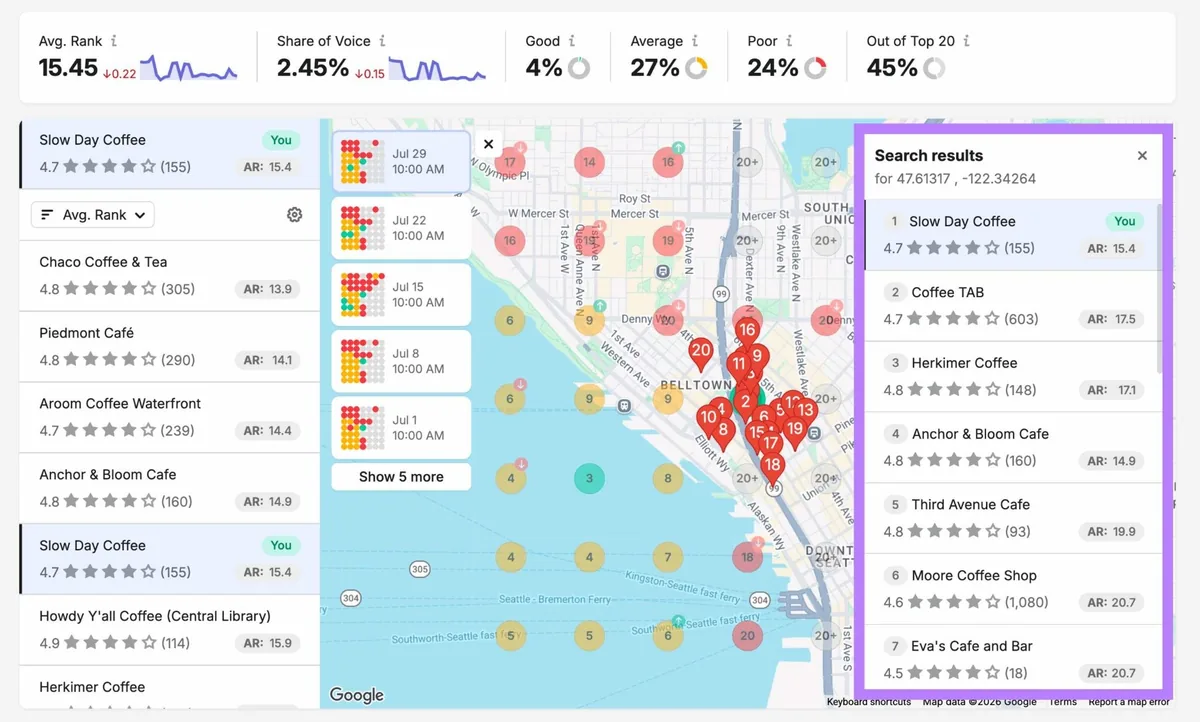Click the round grid circle showing 18
This screenshot has height=722, width=1200.
coord(747,557)
